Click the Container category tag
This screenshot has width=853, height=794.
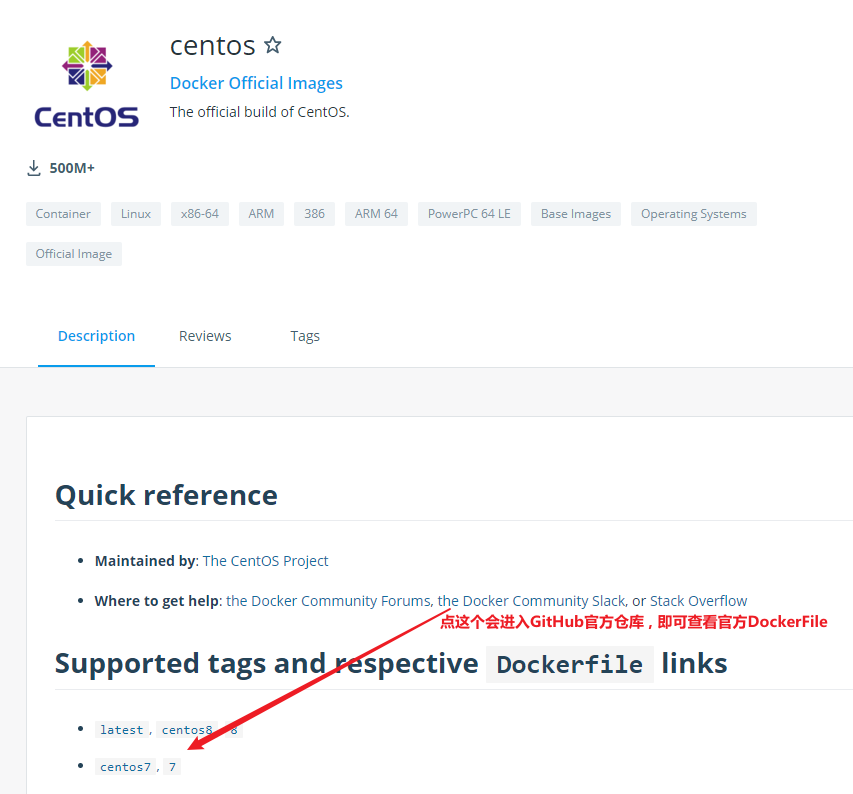63,214
